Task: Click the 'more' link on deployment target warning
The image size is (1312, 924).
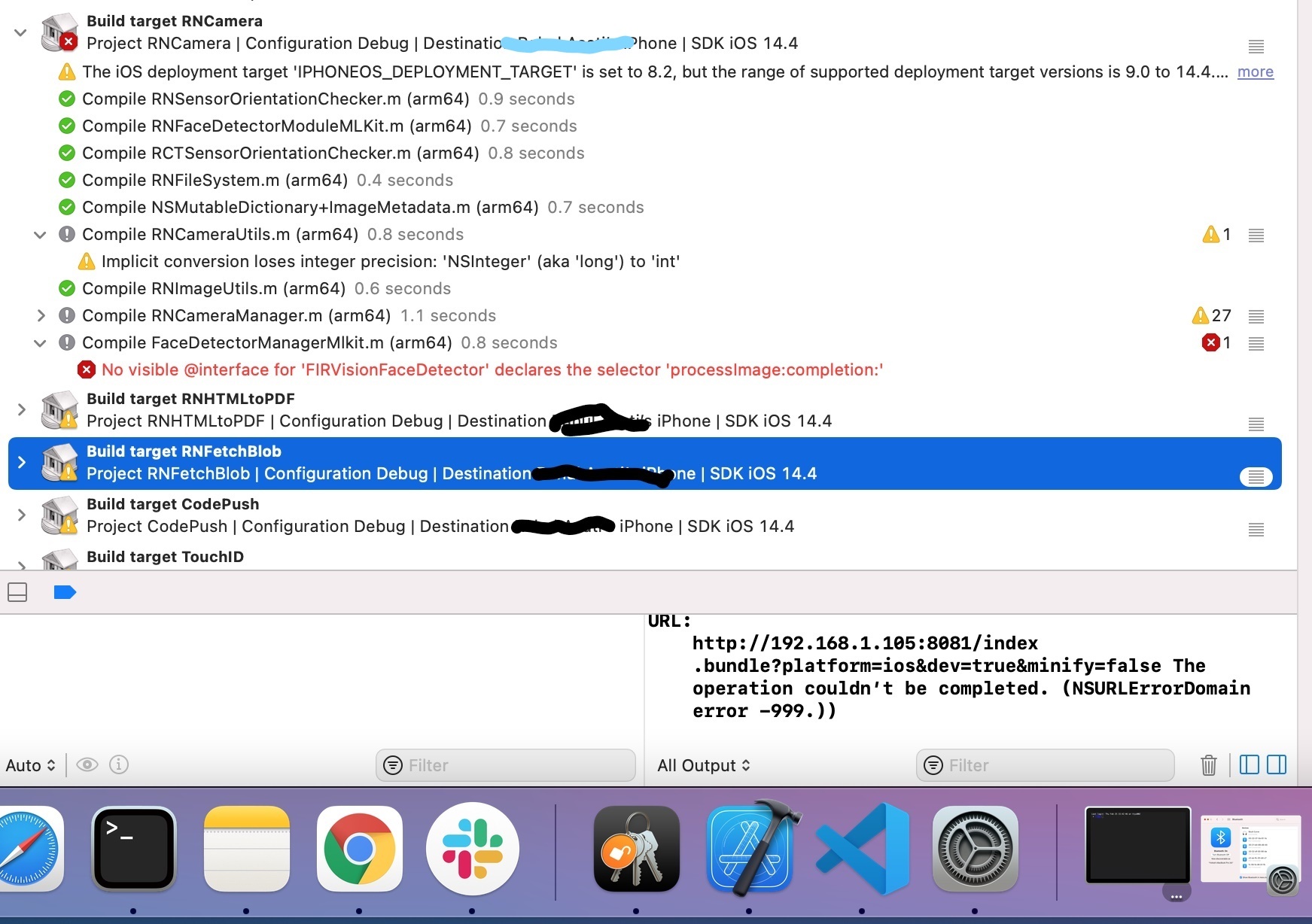Action: [x=1255, y=71]
